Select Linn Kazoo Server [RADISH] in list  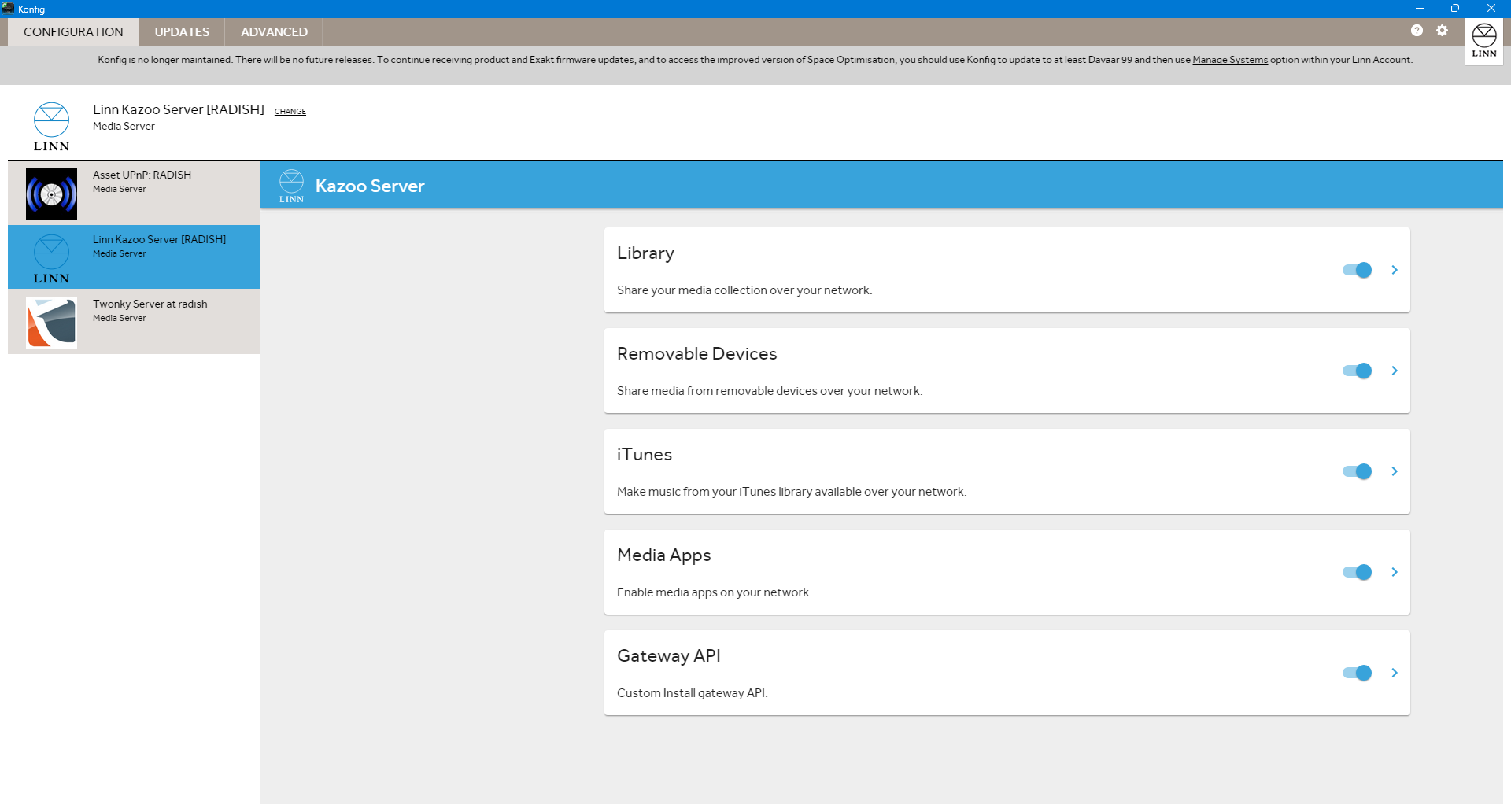tap(134, 257)
